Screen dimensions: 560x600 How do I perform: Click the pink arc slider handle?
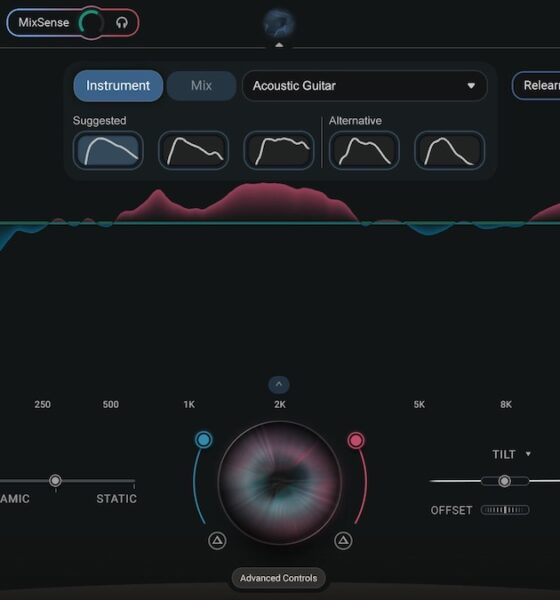tap(356, 440)
